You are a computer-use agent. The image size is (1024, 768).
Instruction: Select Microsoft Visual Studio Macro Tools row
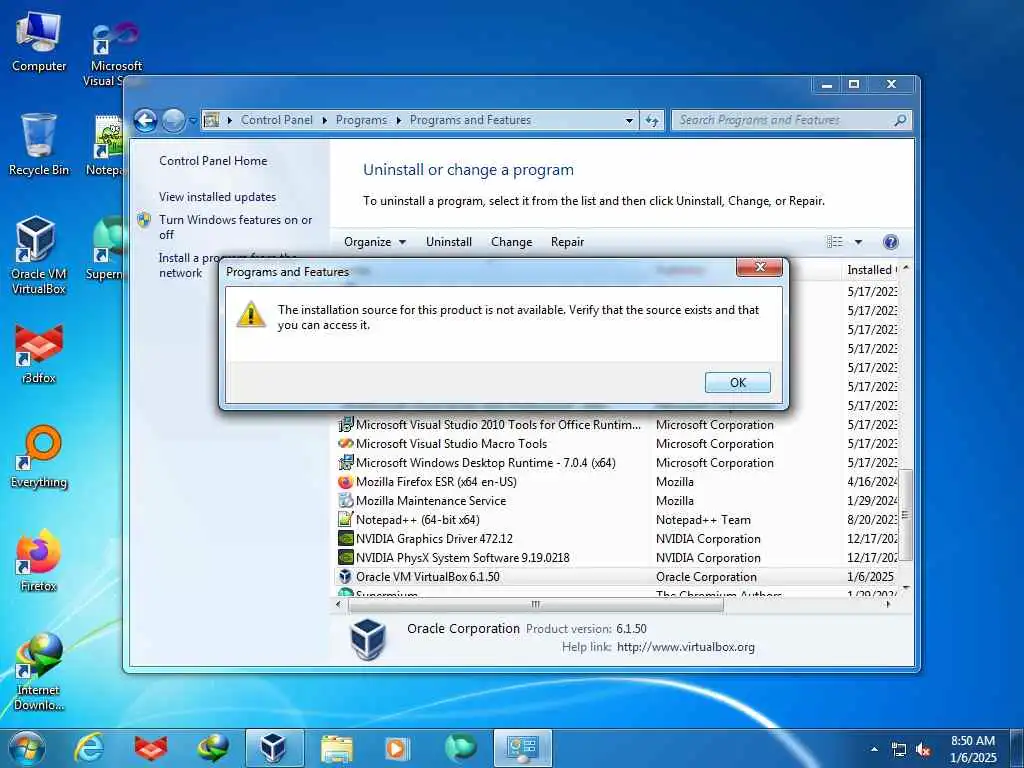click(x=617, y=443)
